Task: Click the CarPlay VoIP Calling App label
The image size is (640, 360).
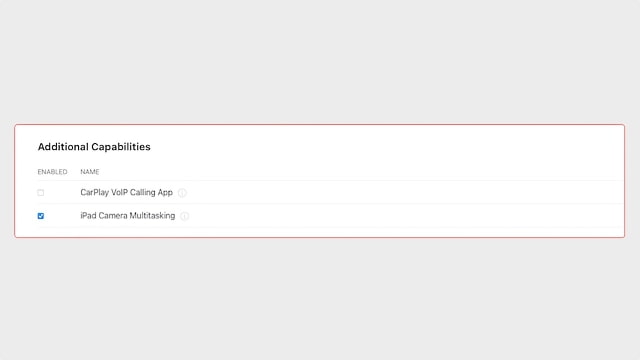Action: click(x=127, y=192)
